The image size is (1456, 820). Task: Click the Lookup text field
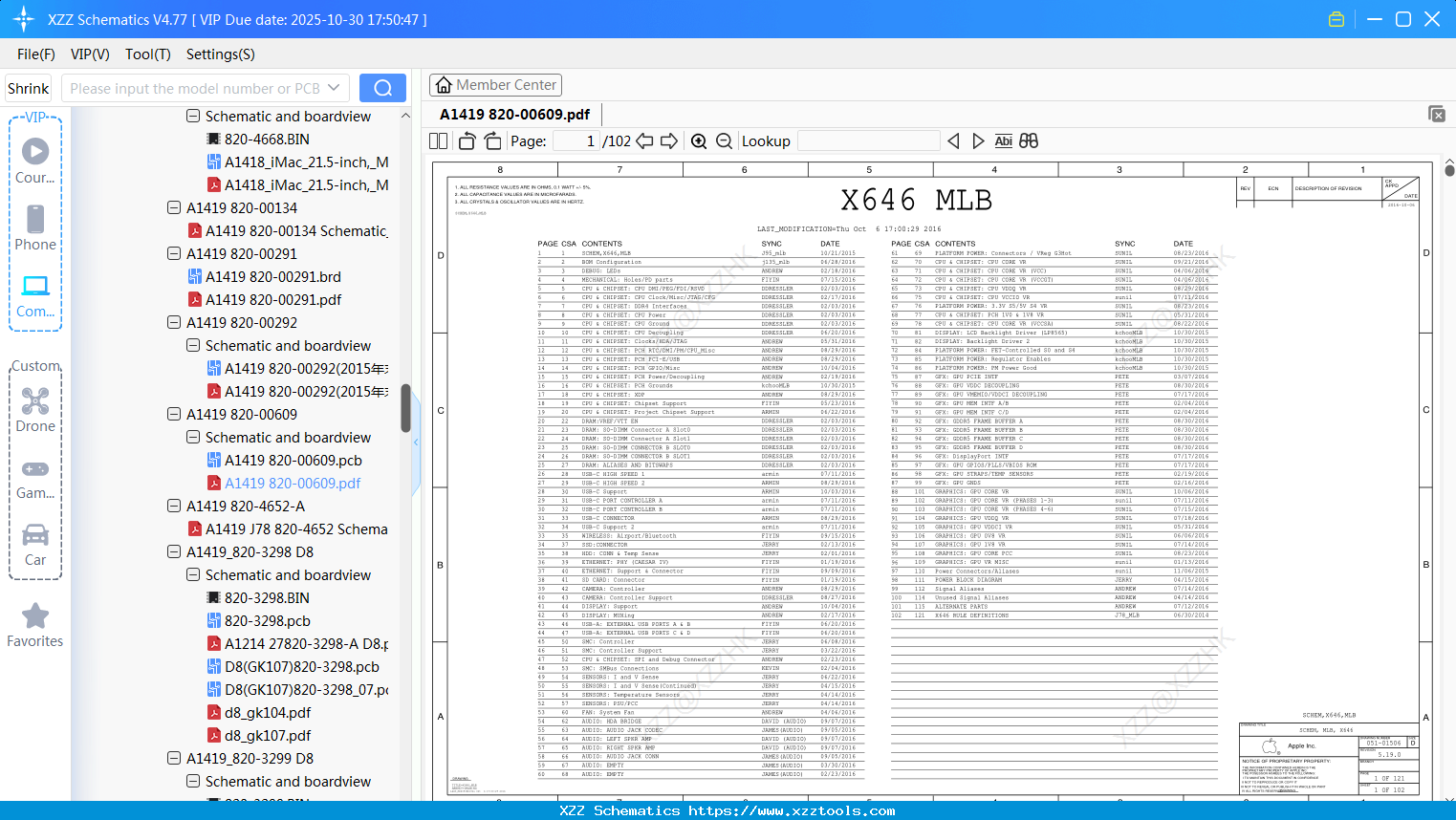[x=867, y=141]
